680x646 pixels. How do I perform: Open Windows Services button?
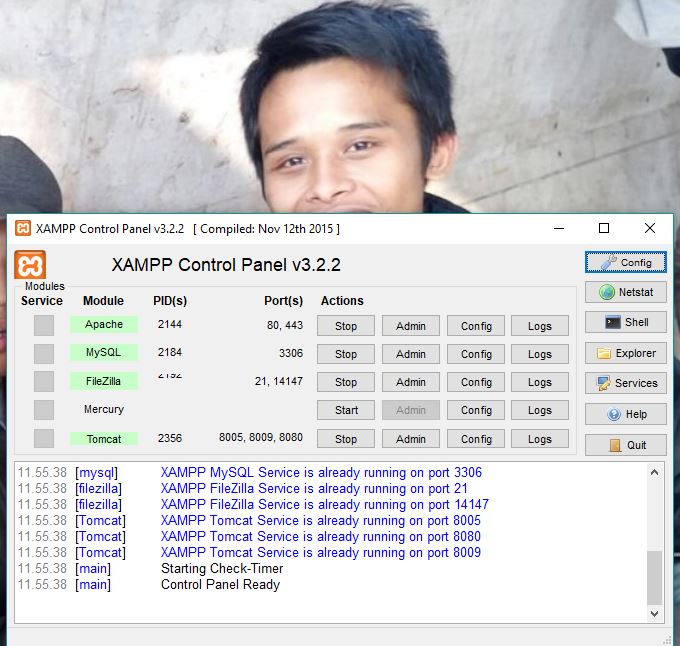(x=625, y=383)
